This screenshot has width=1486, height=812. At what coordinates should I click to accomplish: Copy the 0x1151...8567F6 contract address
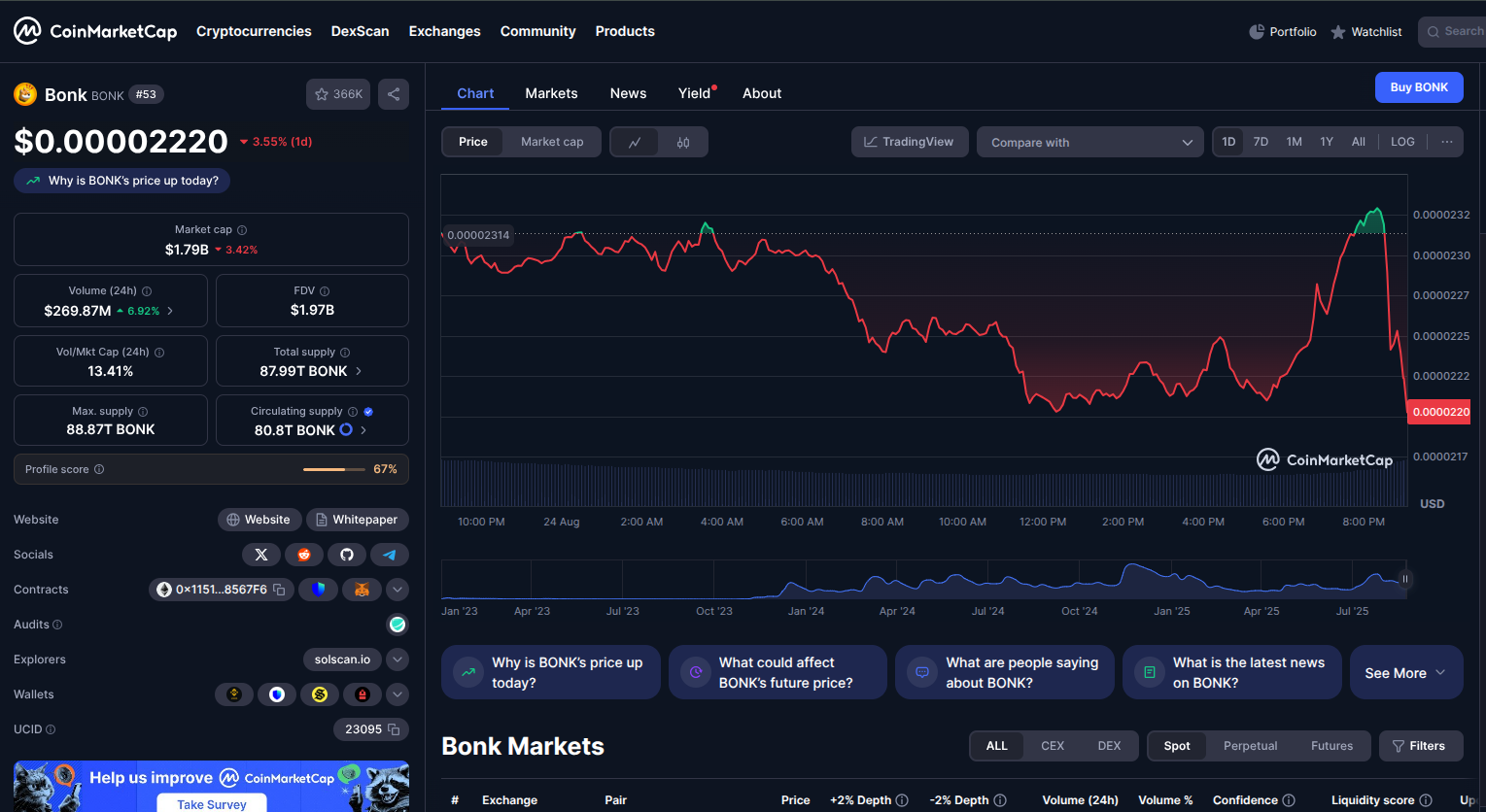pyautogui.click(x=279, y=590)
